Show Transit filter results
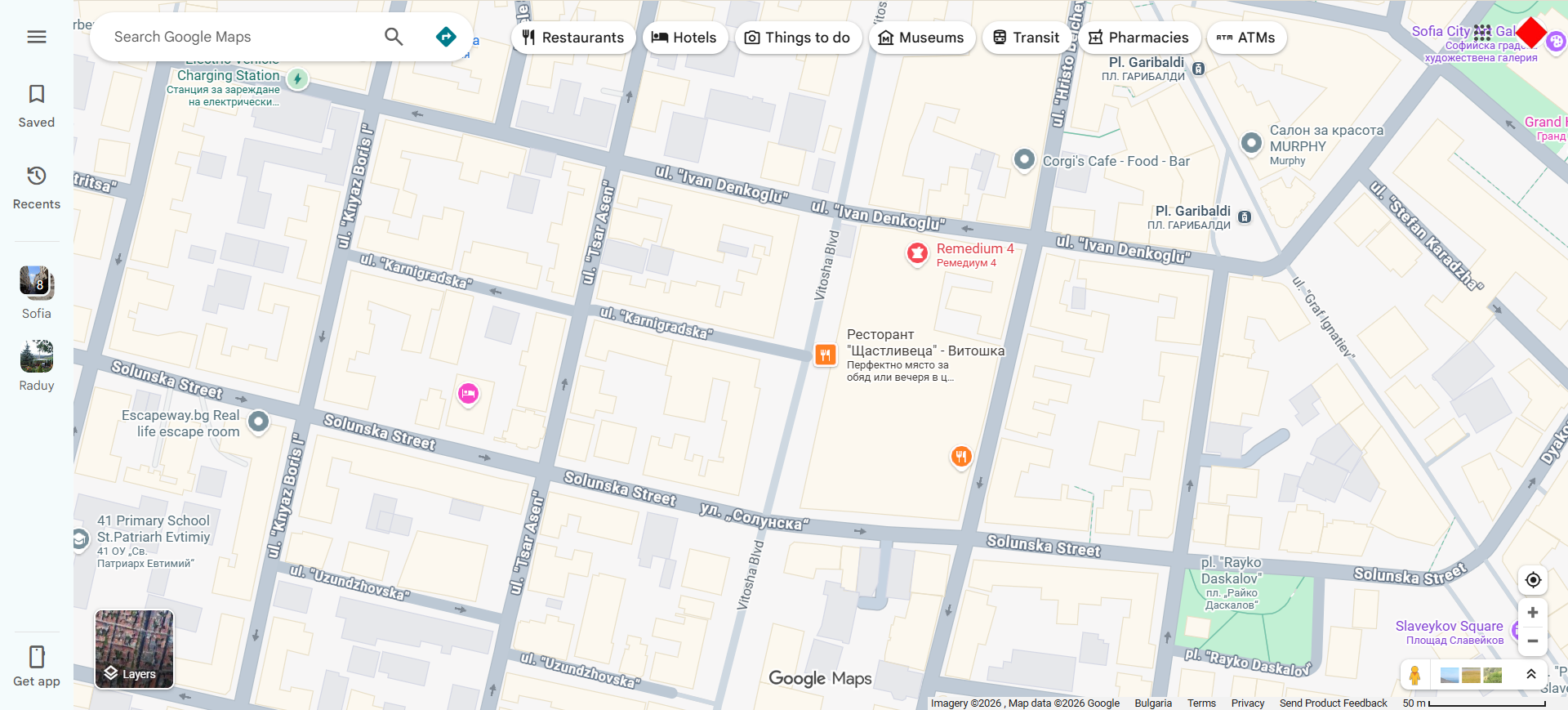 pos(1027,38)
